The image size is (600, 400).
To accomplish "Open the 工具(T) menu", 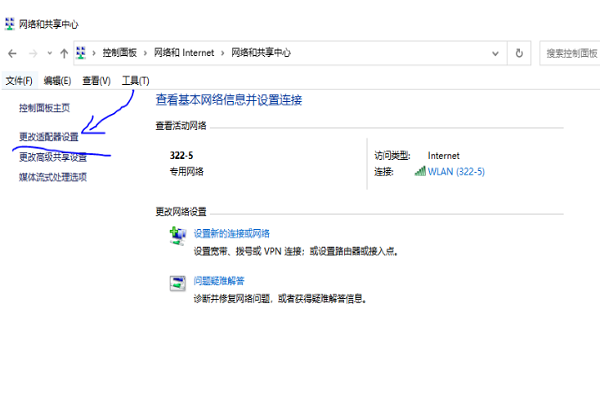I will (x=135, y=81).
